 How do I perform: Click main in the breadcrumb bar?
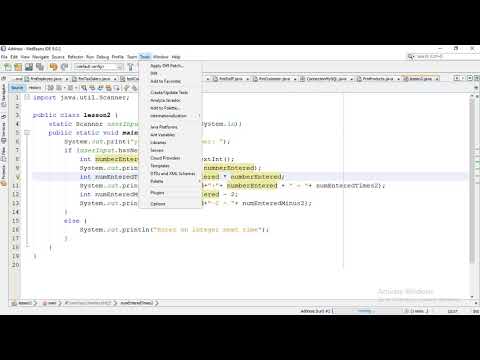pyautogui.click(x=52, y=303)
